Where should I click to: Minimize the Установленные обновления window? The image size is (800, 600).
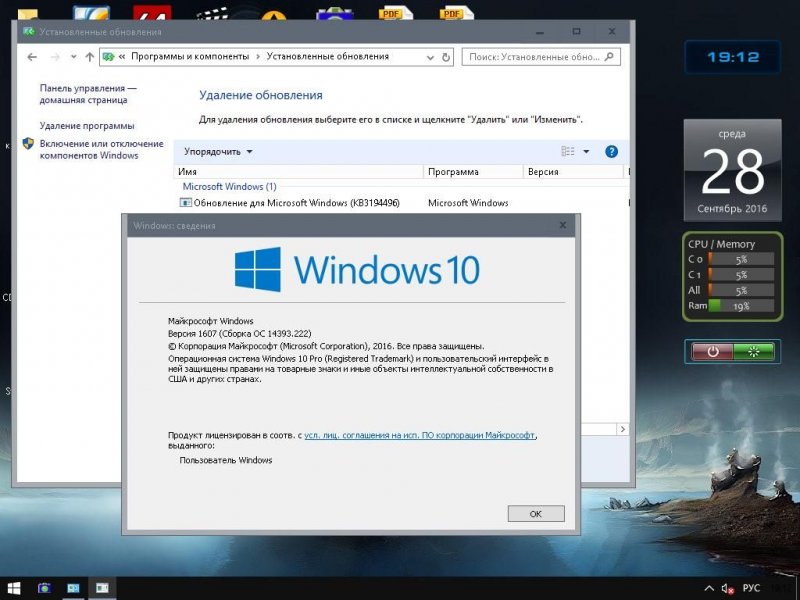(x=540, y=32)
